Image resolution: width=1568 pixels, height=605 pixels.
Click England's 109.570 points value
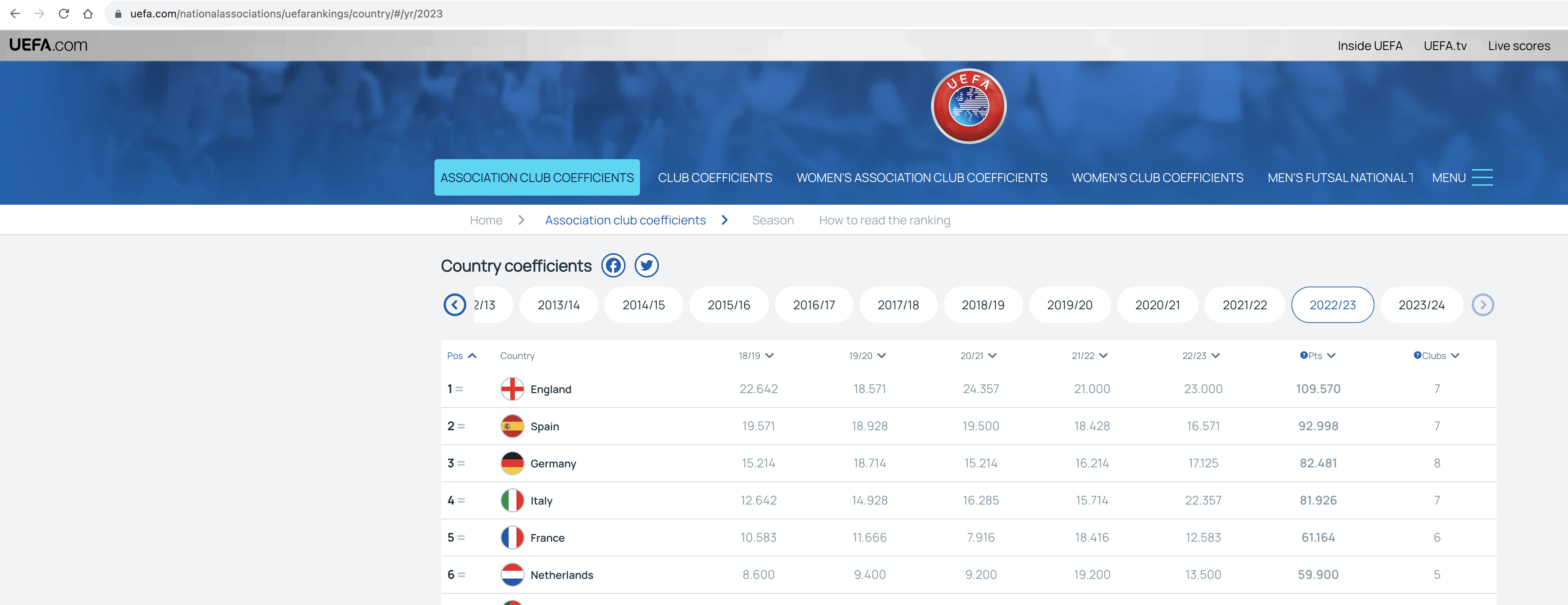point(1318,389)
